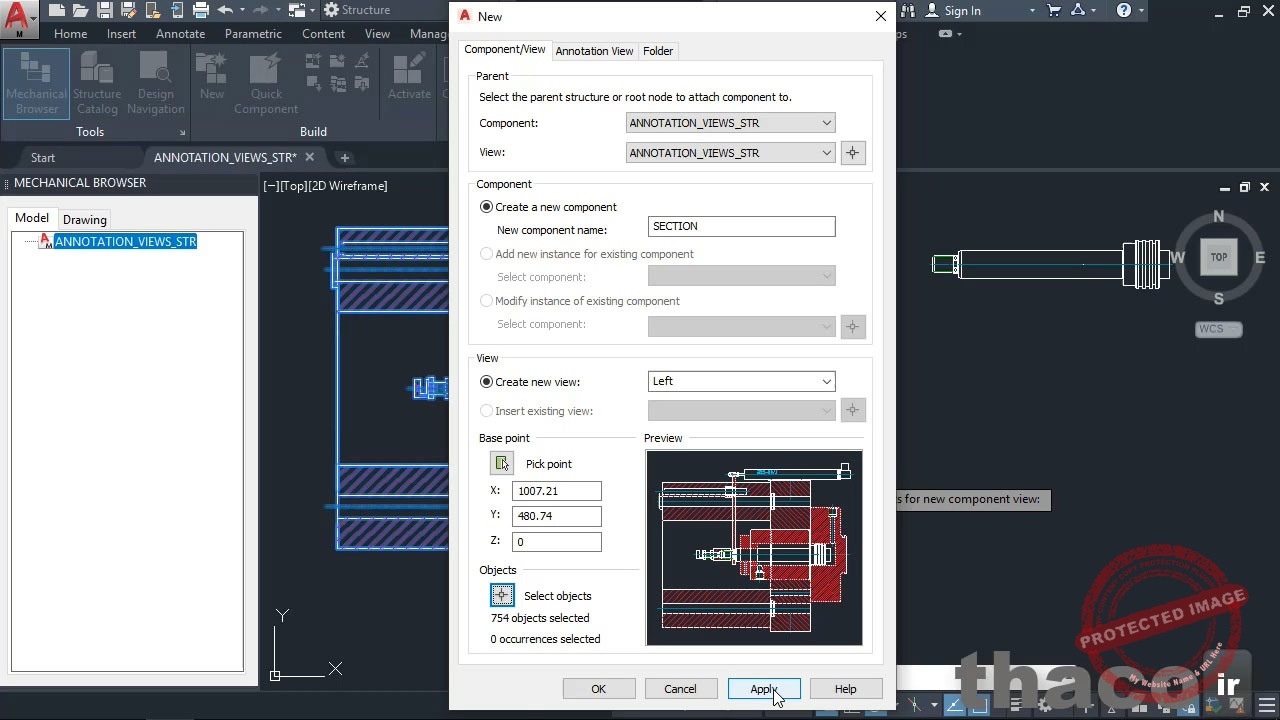
Task: Close the ANNOTATION_VIEWS_STR document tab
Action: click(x=310, y=157)
